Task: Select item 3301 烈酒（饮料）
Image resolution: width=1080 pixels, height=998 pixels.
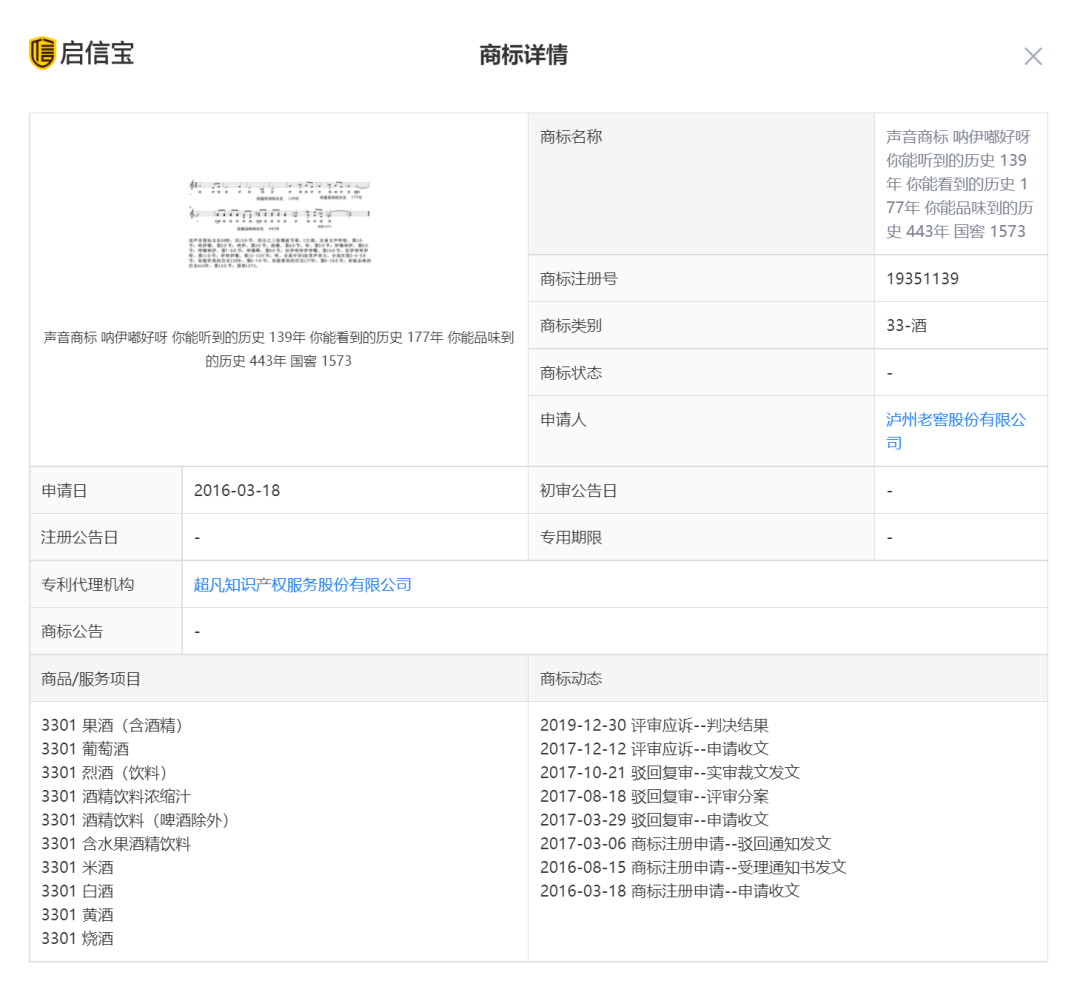Action: 105,773
